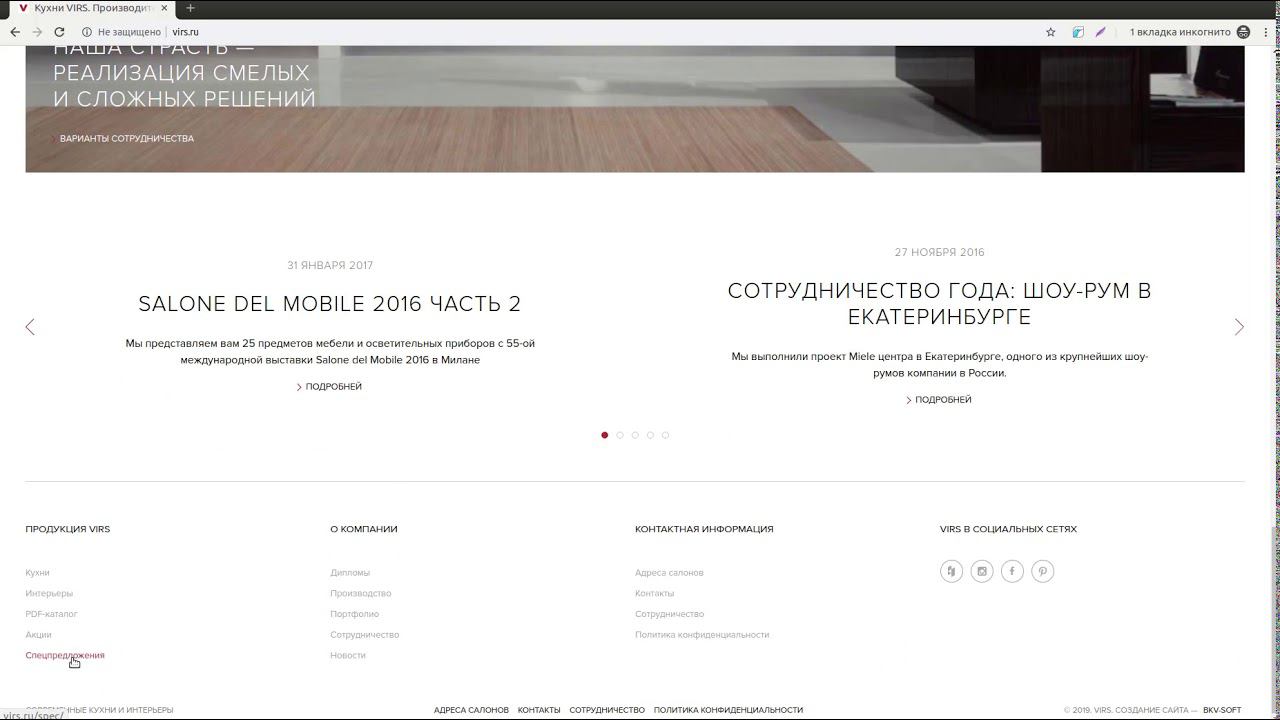Open Подробней under Salone del Mobile article
The width and height of the screenshot is (1280, 720).
pyautogui.click(x=330, y=386)
